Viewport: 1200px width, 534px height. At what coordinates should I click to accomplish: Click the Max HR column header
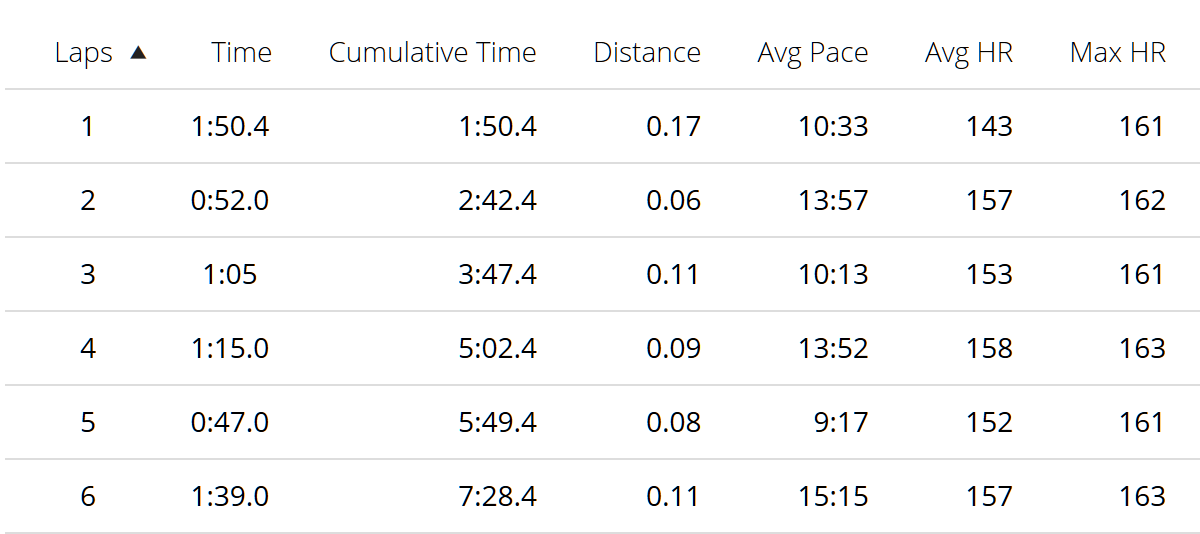pyautogui.click(x=1118, y=53)
